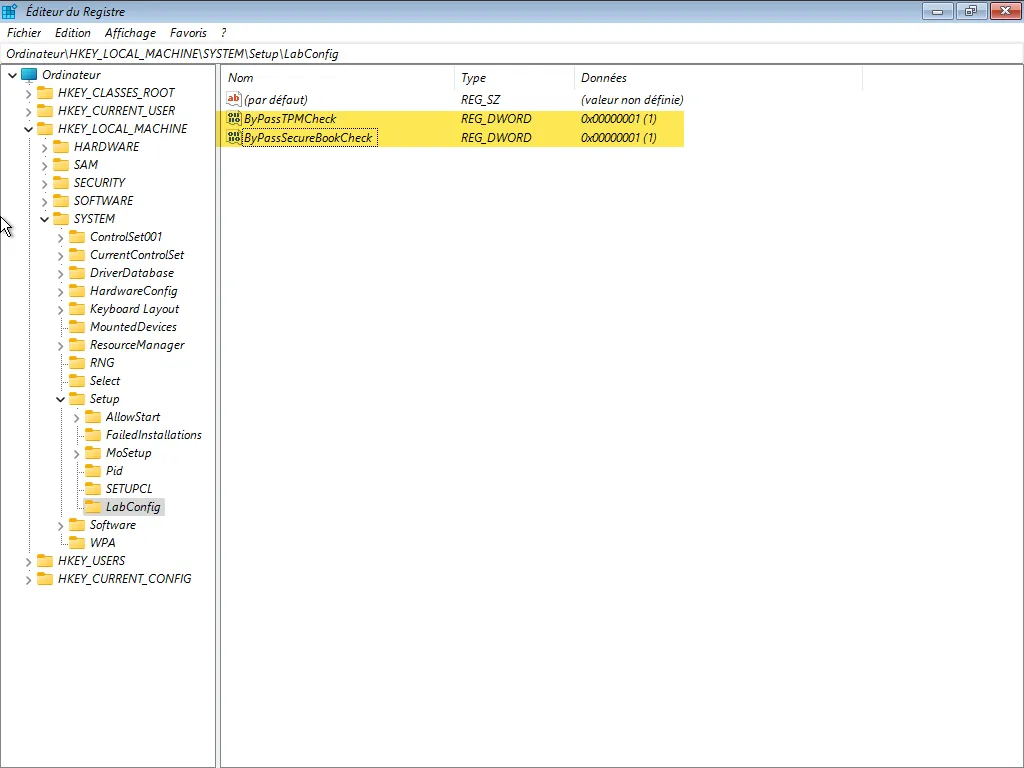Click the (par défaut) string value icon

[x=234, y=100]
